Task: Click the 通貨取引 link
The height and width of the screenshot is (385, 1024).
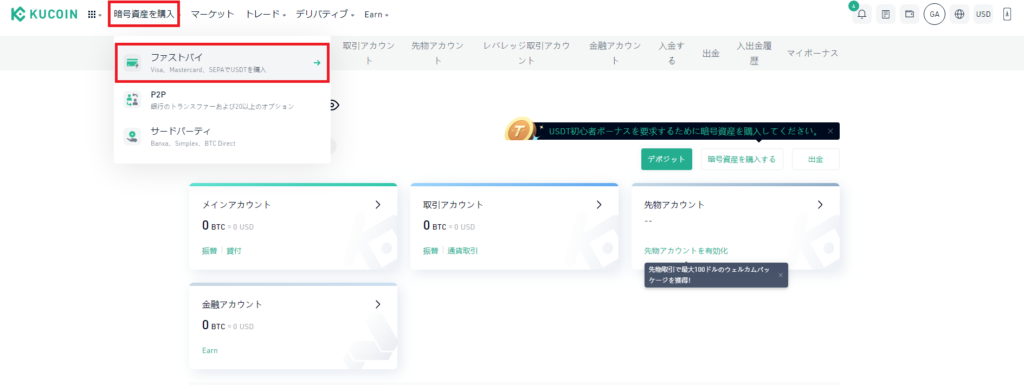Action: point(462,251)
